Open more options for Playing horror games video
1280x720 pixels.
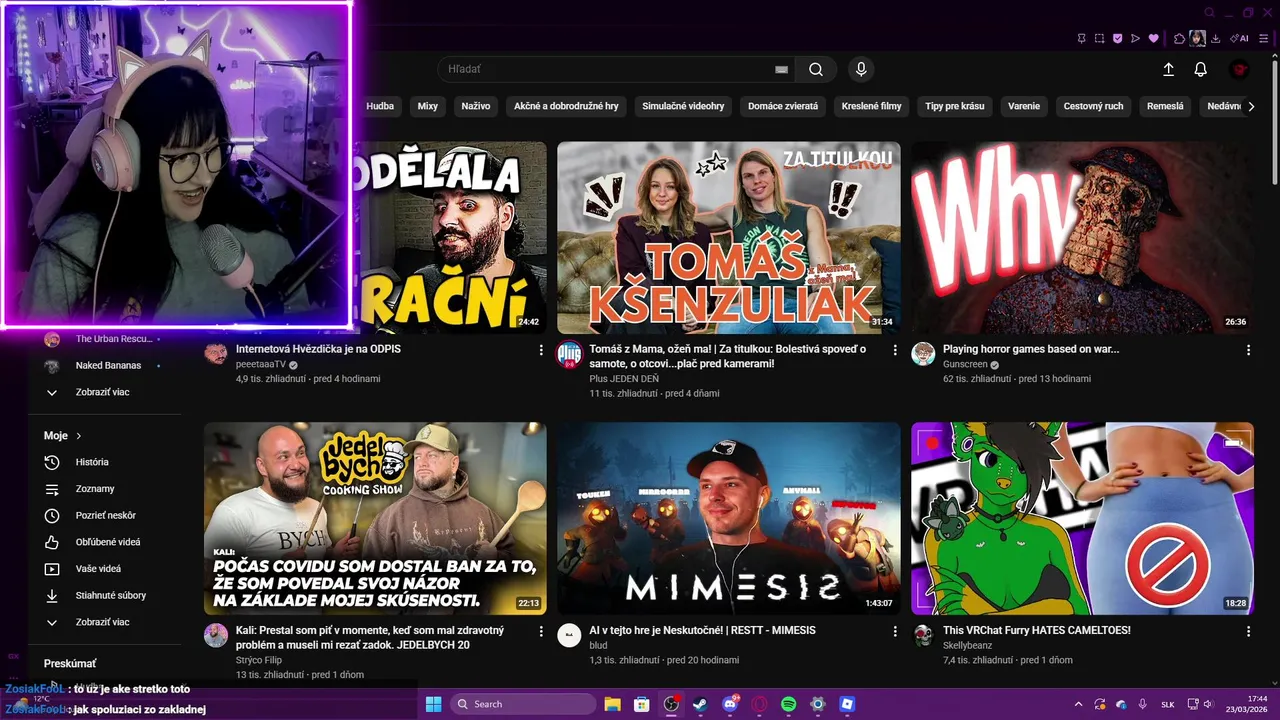tap(1248, 350)
